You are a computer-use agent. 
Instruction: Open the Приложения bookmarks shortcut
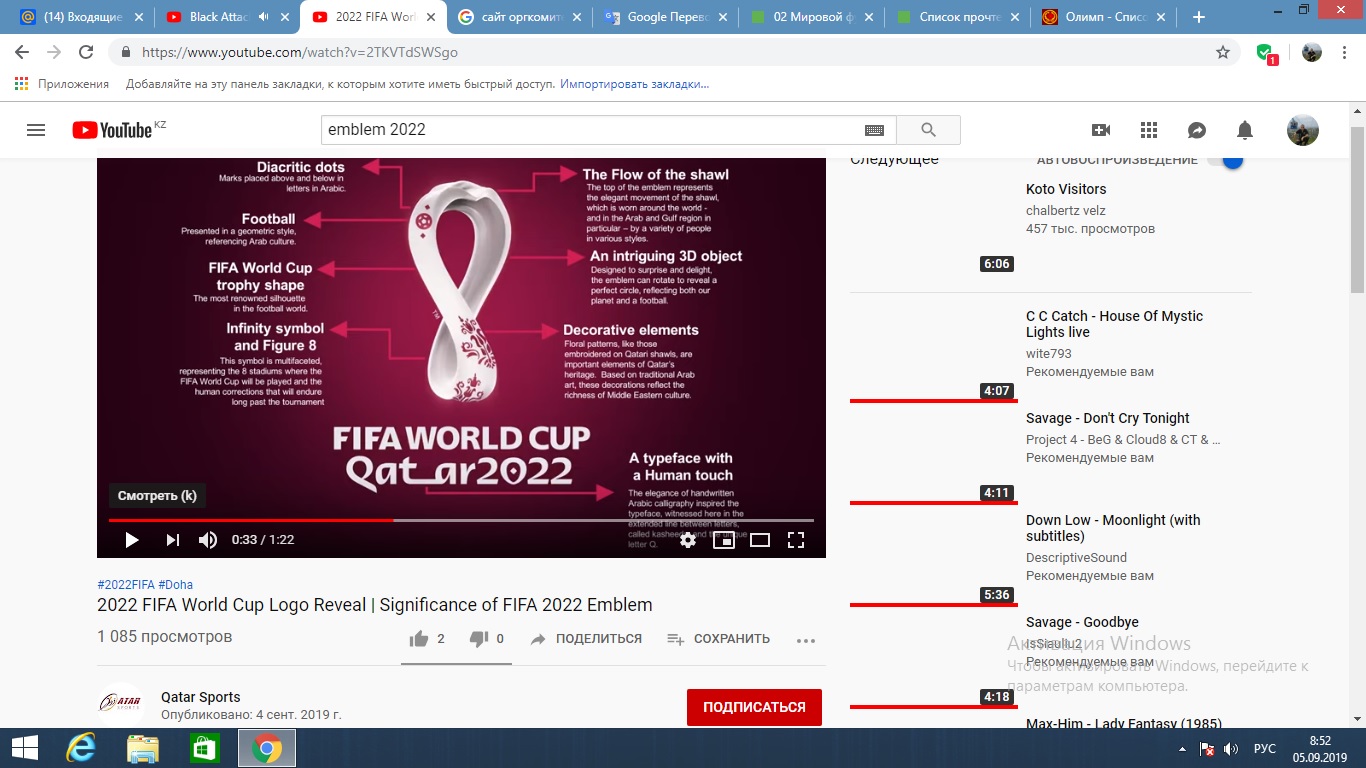[62, 85]
